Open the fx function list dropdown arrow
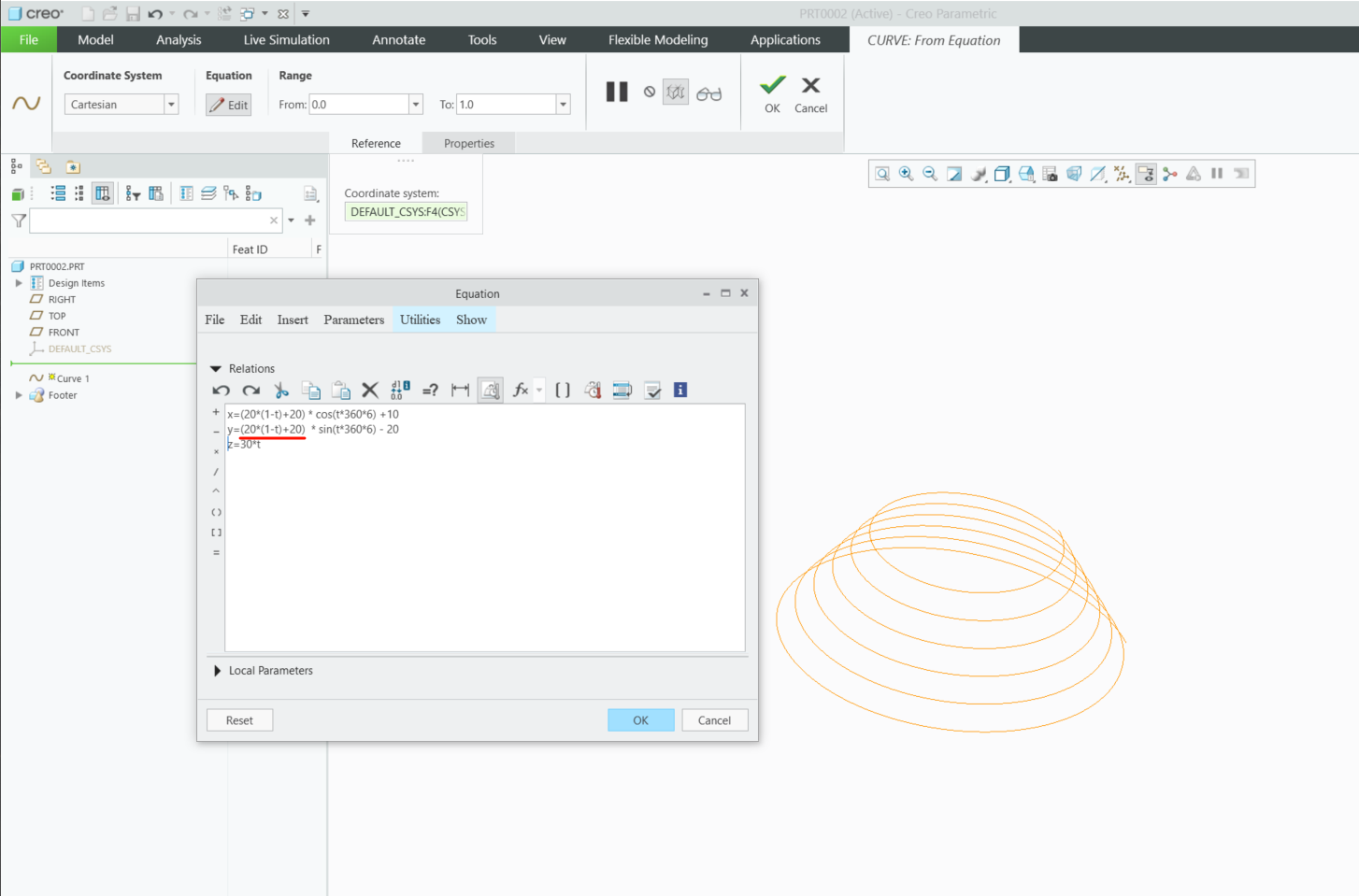 click(539, 391)
